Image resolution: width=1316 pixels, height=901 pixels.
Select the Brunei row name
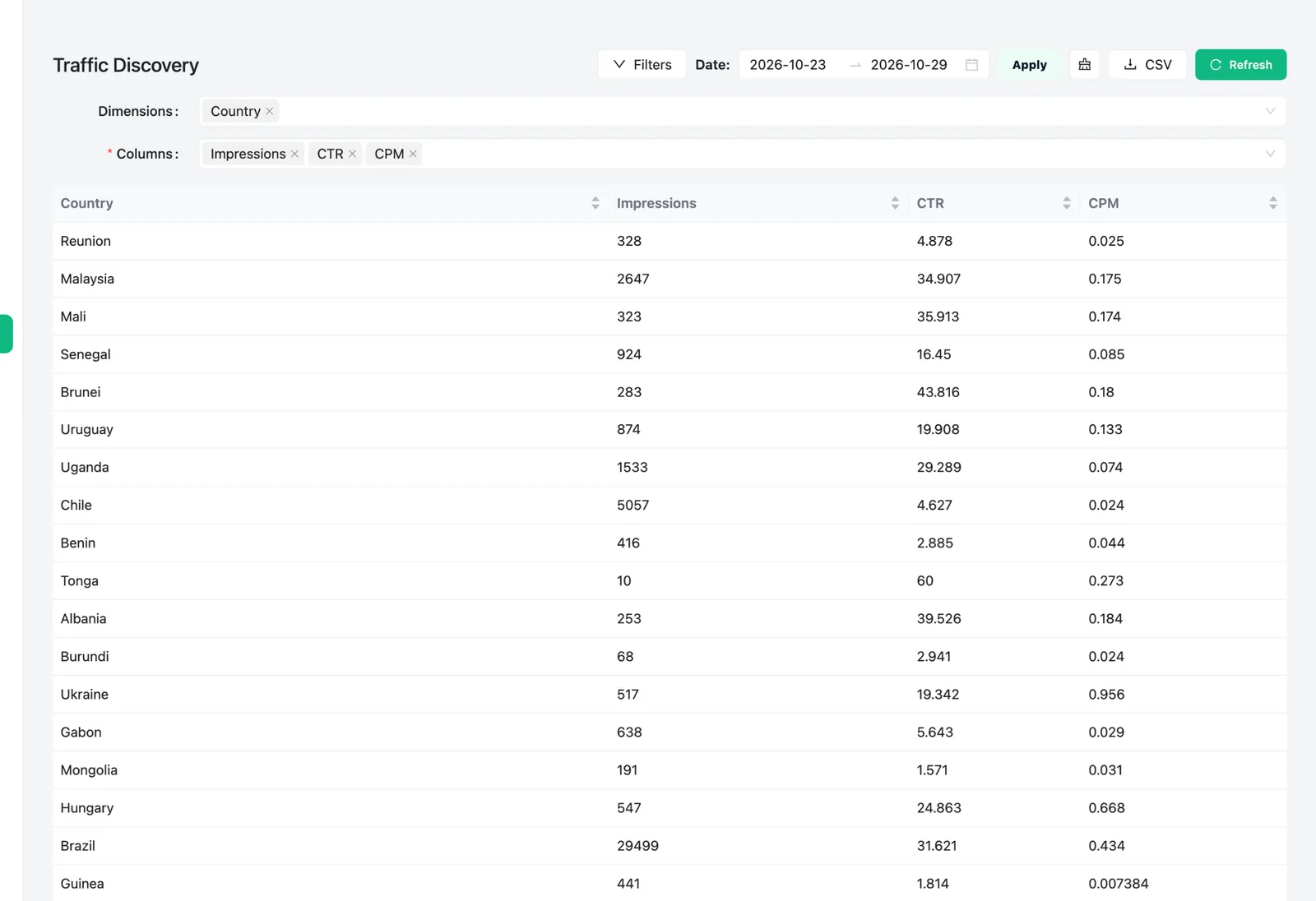point(81,392)
